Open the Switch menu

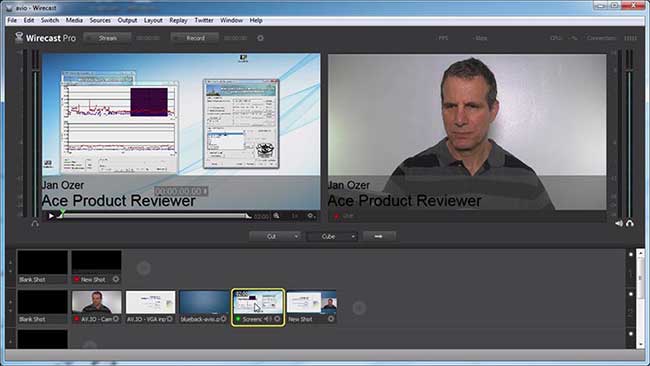click(50, 20)
